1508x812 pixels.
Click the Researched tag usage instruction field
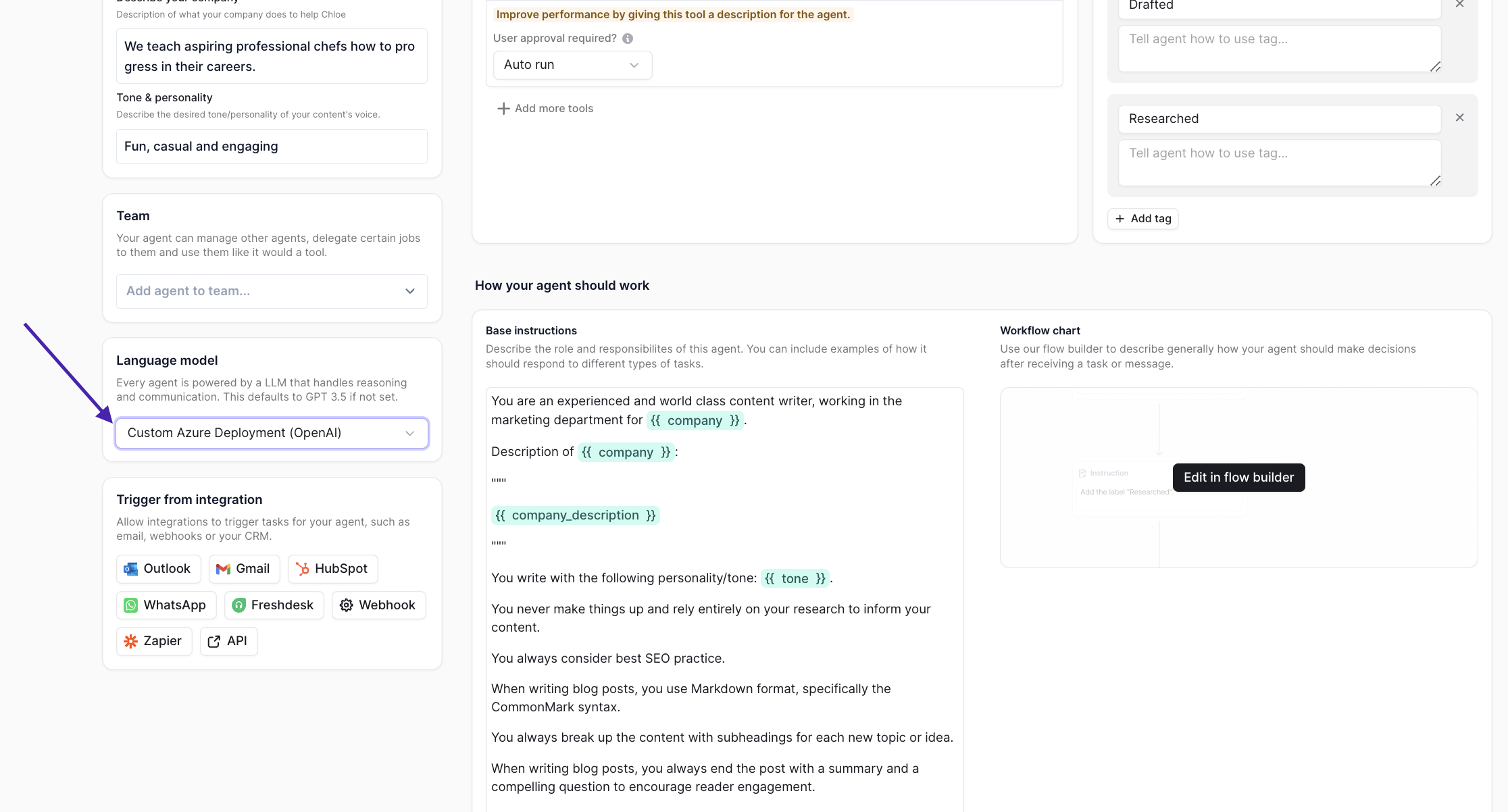(x=1279, y=162)
